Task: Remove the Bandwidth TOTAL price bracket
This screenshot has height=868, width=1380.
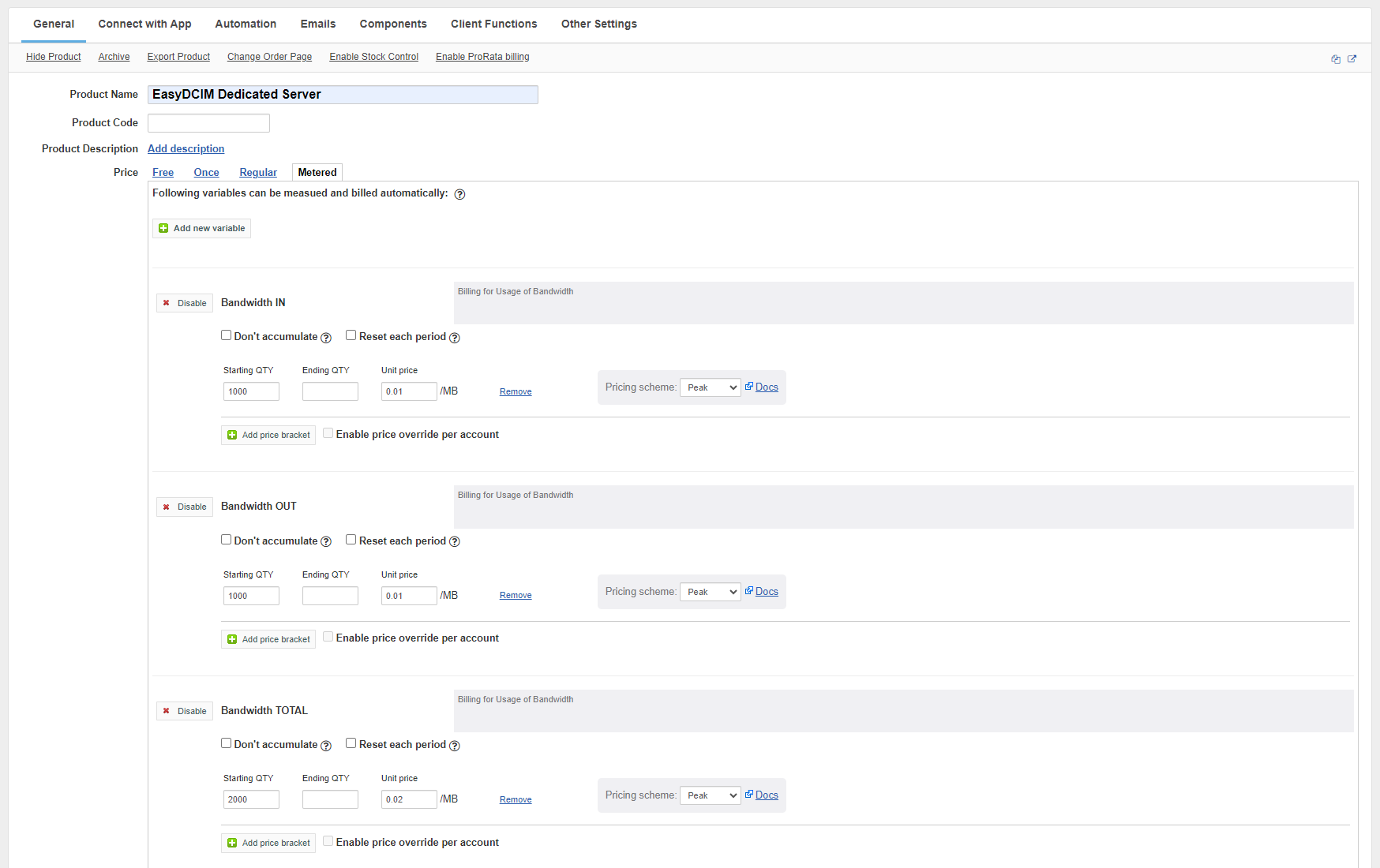Action: [x=516, y=800]
